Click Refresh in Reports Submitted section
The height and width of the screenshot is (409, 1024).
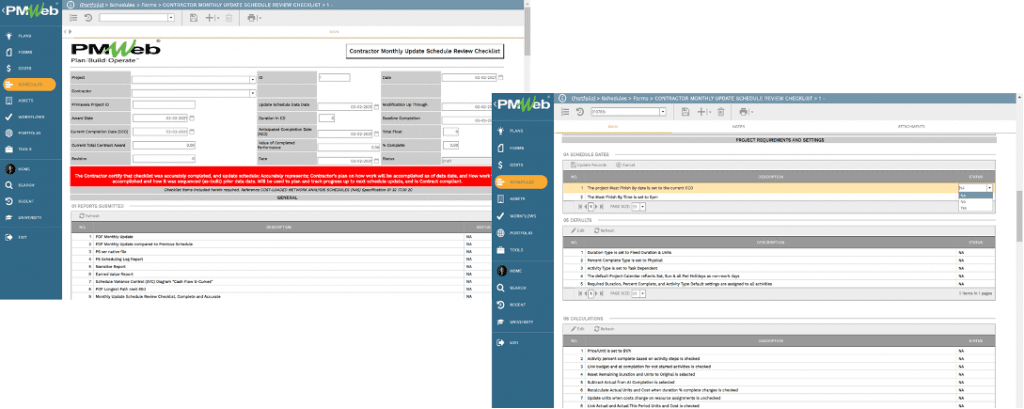tap(89, 216)
